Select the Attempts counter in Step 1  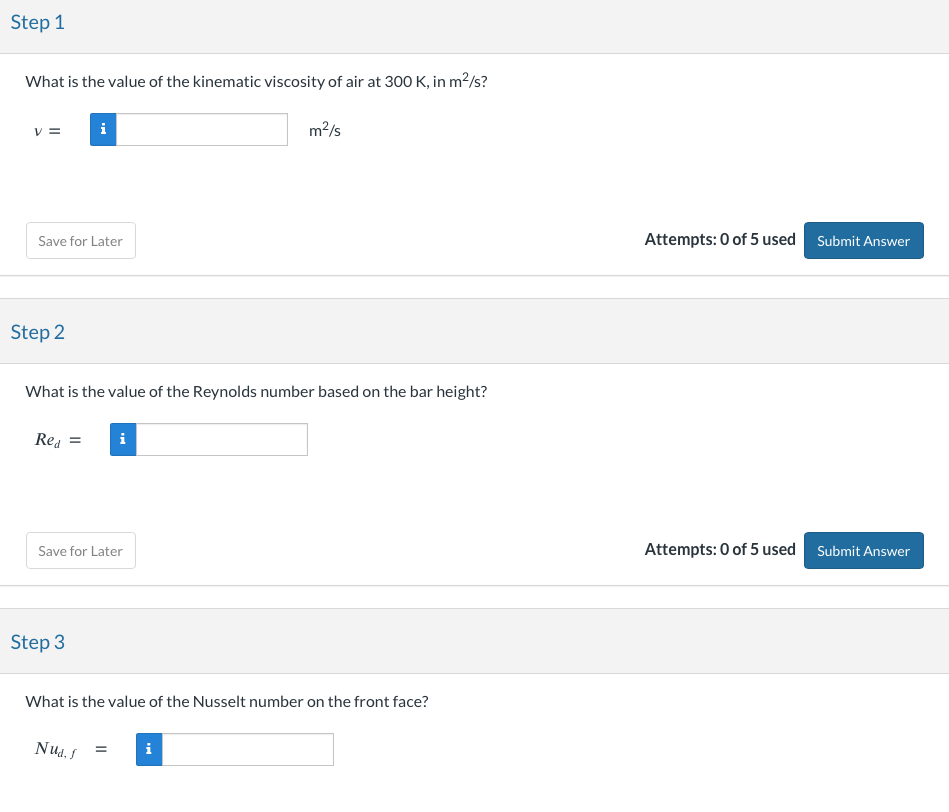(720, 239)
